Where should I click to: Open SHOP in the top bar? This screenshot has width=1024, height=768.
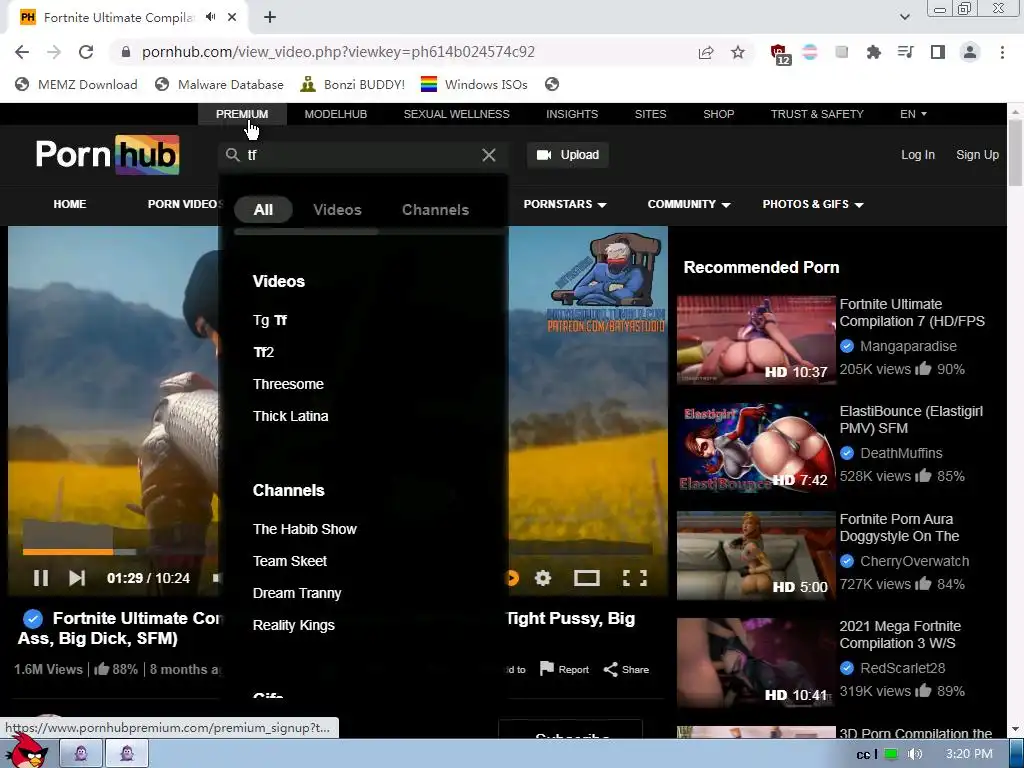(x=718, y=114)
